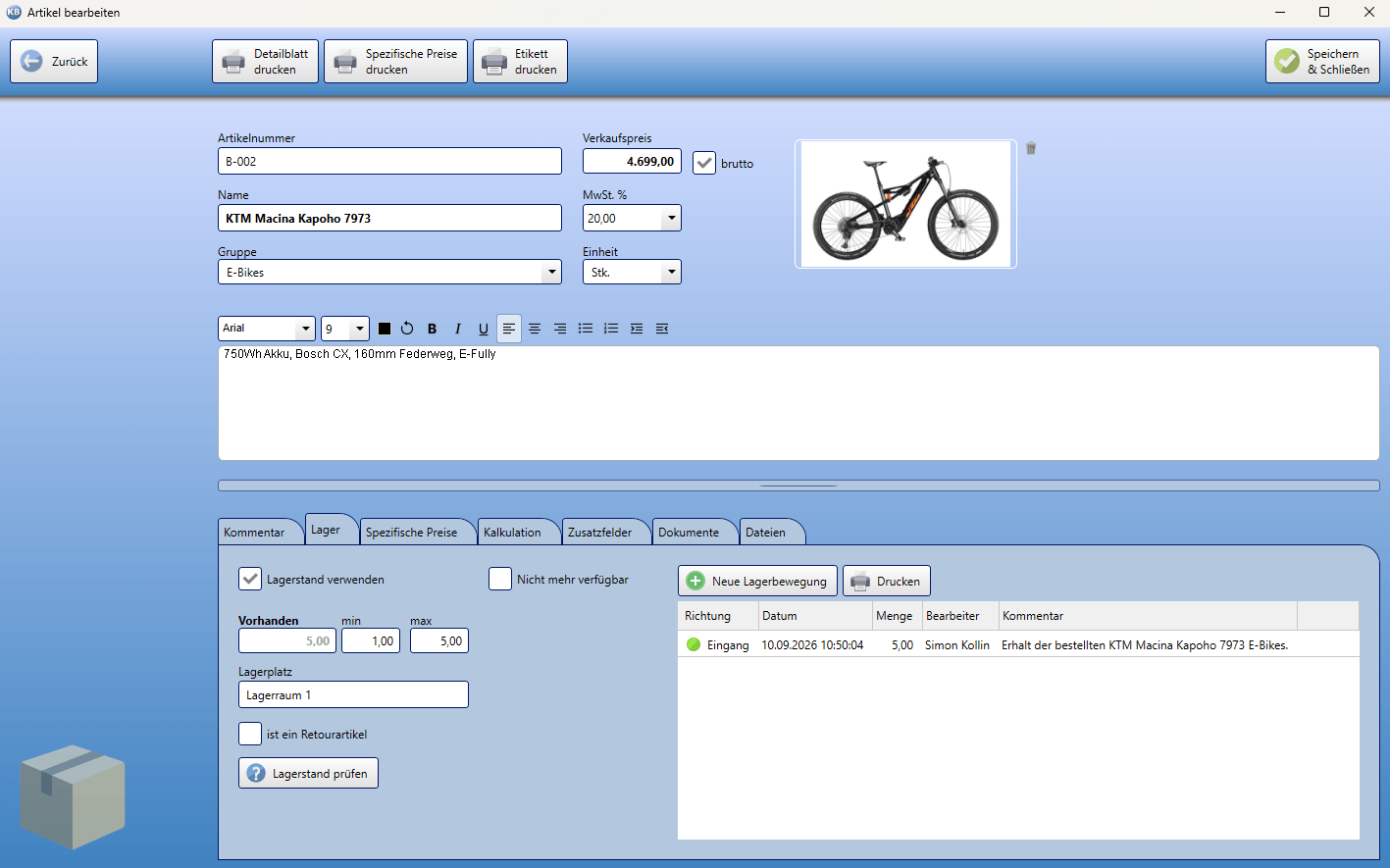1390x868 pixels.
Task: Click Lagerstand prüfen button
Action: click(x=308, y=773)
